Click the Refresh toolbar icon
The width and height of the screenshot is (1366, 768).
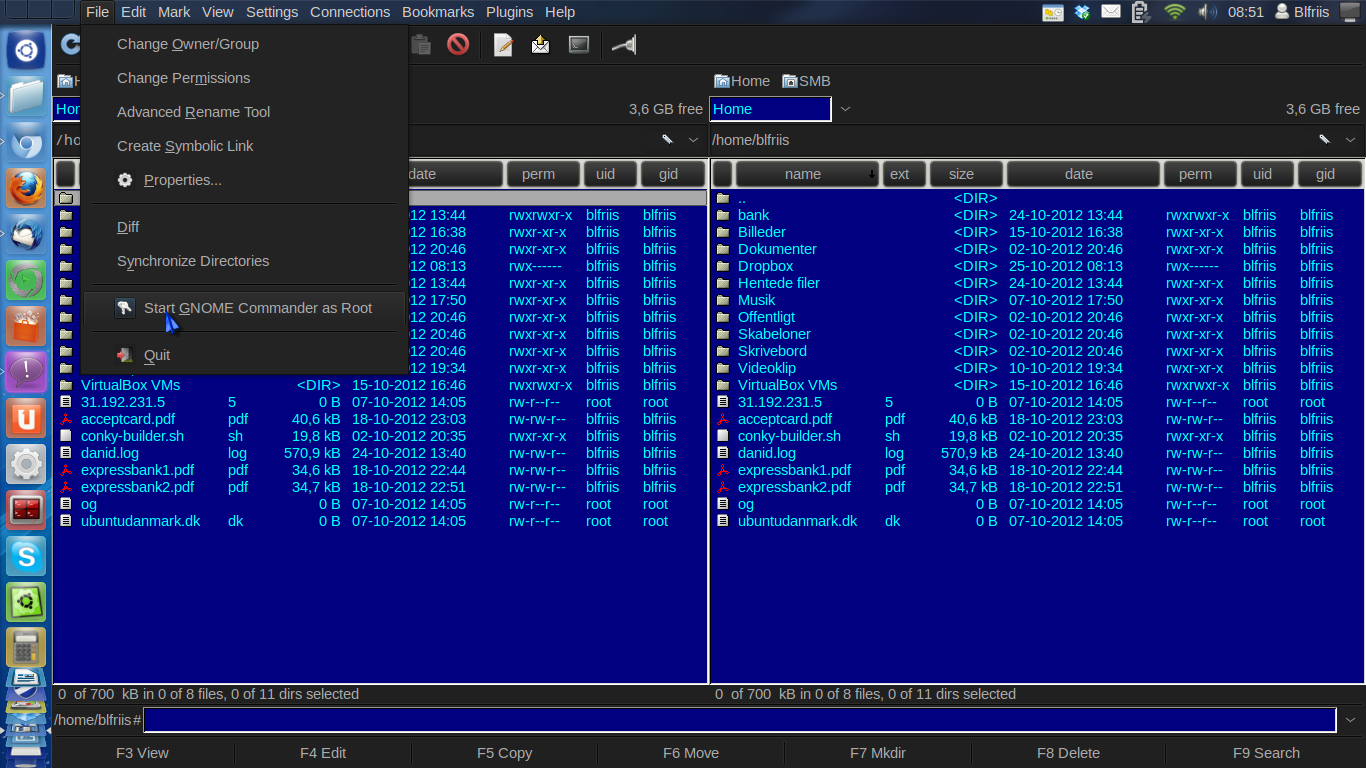[x=70, y=44]
